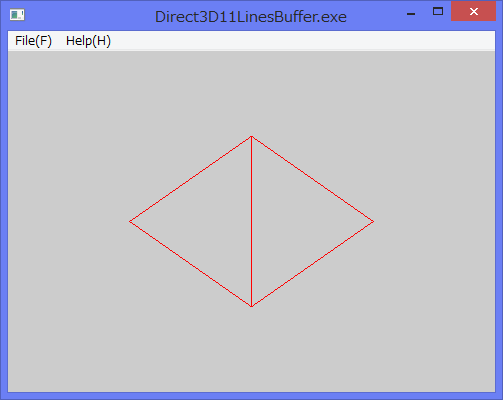Minimize the Direct3D11LinesBuffer window
Image resolution: width=503 pixels, height=400 pixels.
pyautogui.click(x=411, y=13)
